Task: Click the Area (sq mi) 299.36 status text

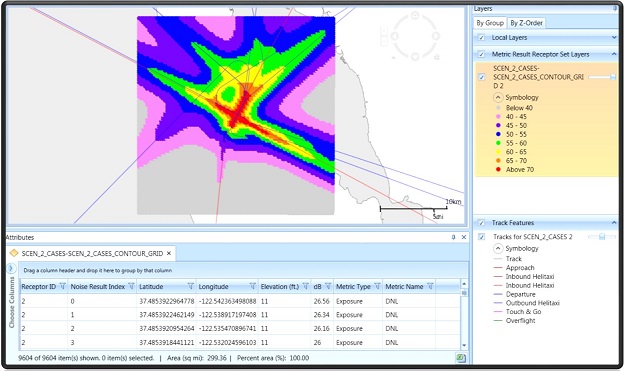Action: pyautogui.click(x=197, y=358)
